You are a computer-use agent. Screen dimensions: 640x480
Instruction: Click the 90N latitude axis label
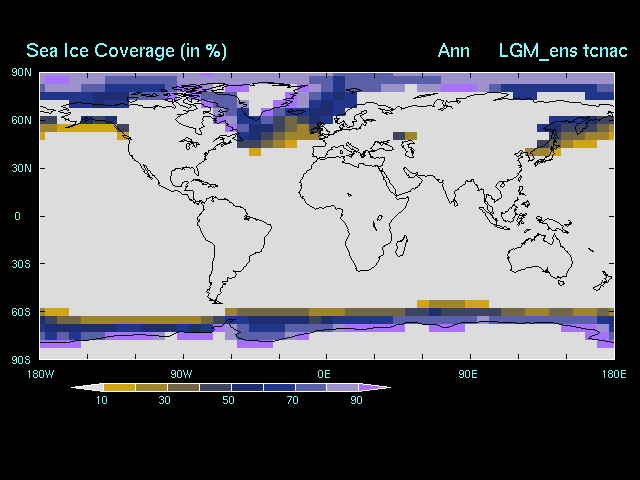pos(21,72)
